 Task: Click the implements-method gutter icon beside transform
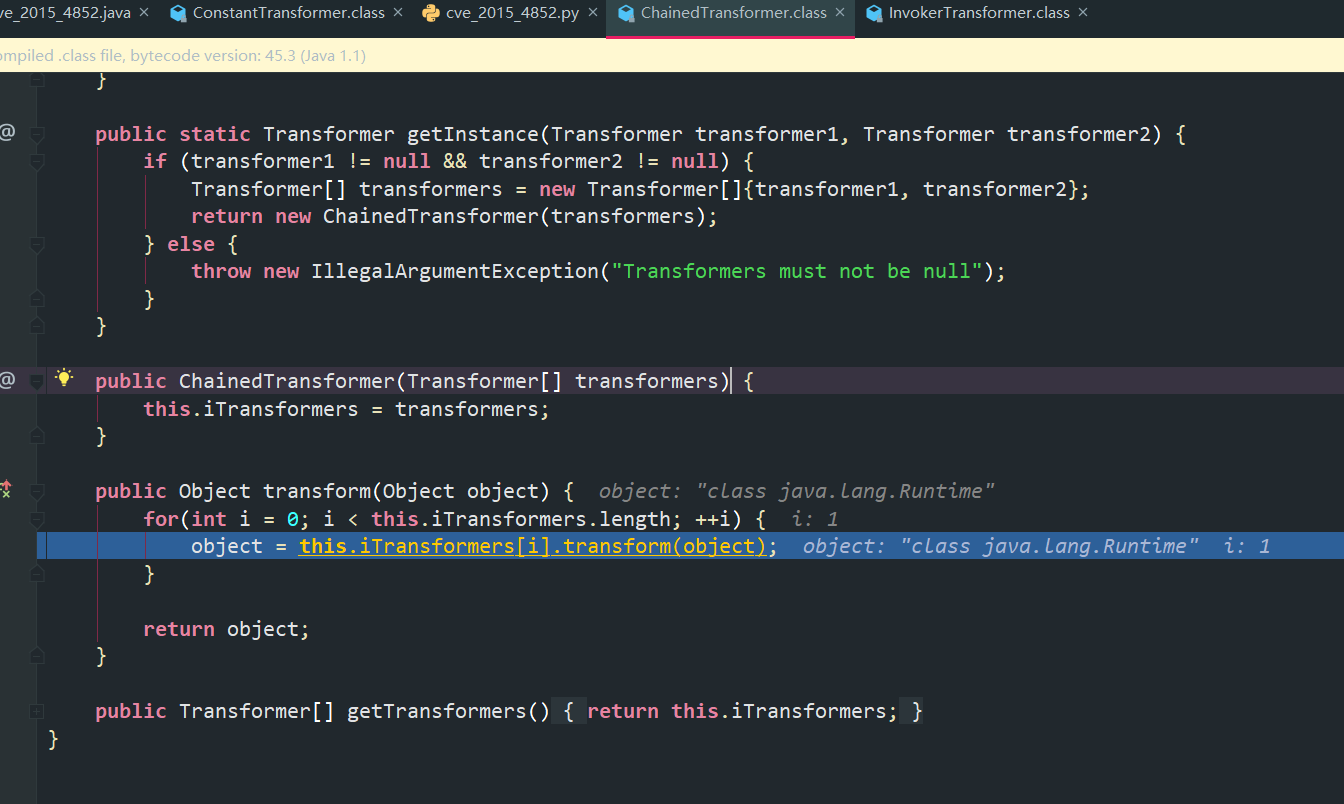[x=6, y=489]
